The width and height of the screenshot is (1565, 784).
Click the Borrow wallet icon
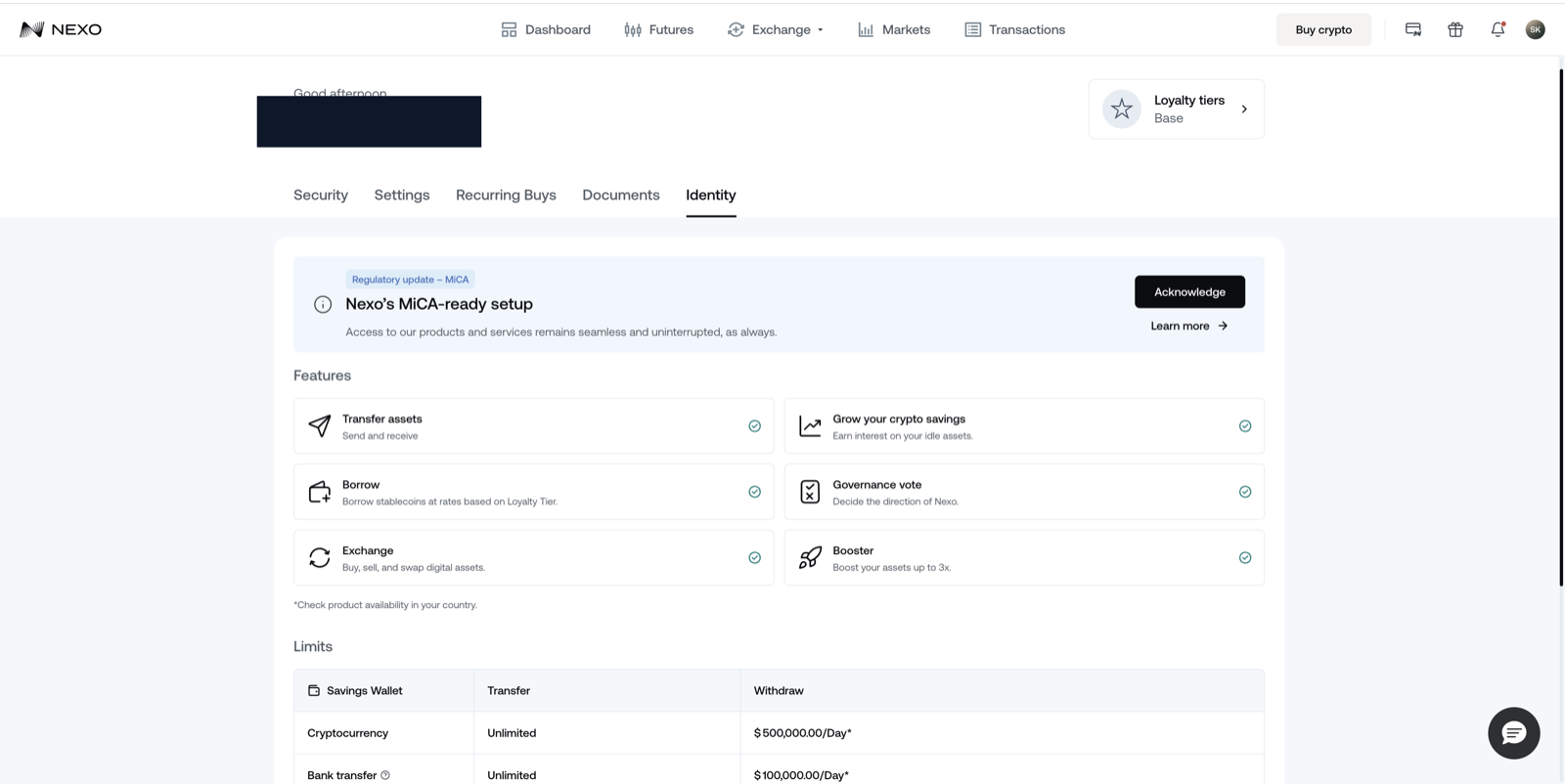[x=320, y=492]
